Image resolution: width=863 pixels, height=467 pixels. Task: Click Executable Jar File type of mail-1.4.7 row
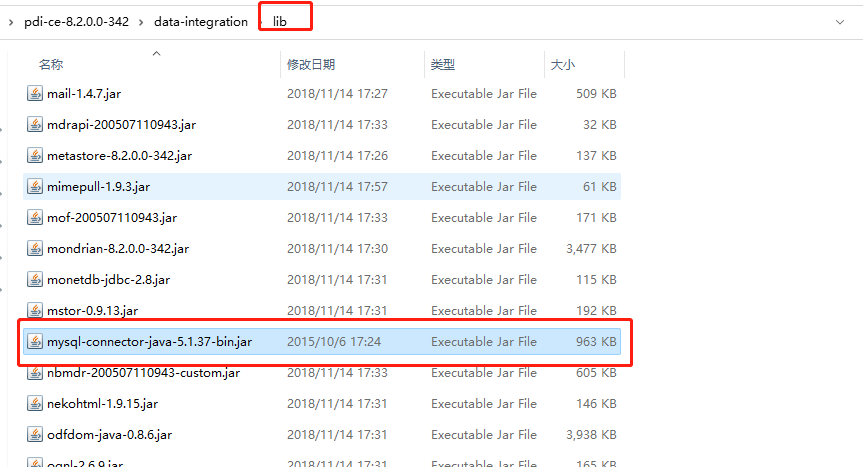(484, 94)
